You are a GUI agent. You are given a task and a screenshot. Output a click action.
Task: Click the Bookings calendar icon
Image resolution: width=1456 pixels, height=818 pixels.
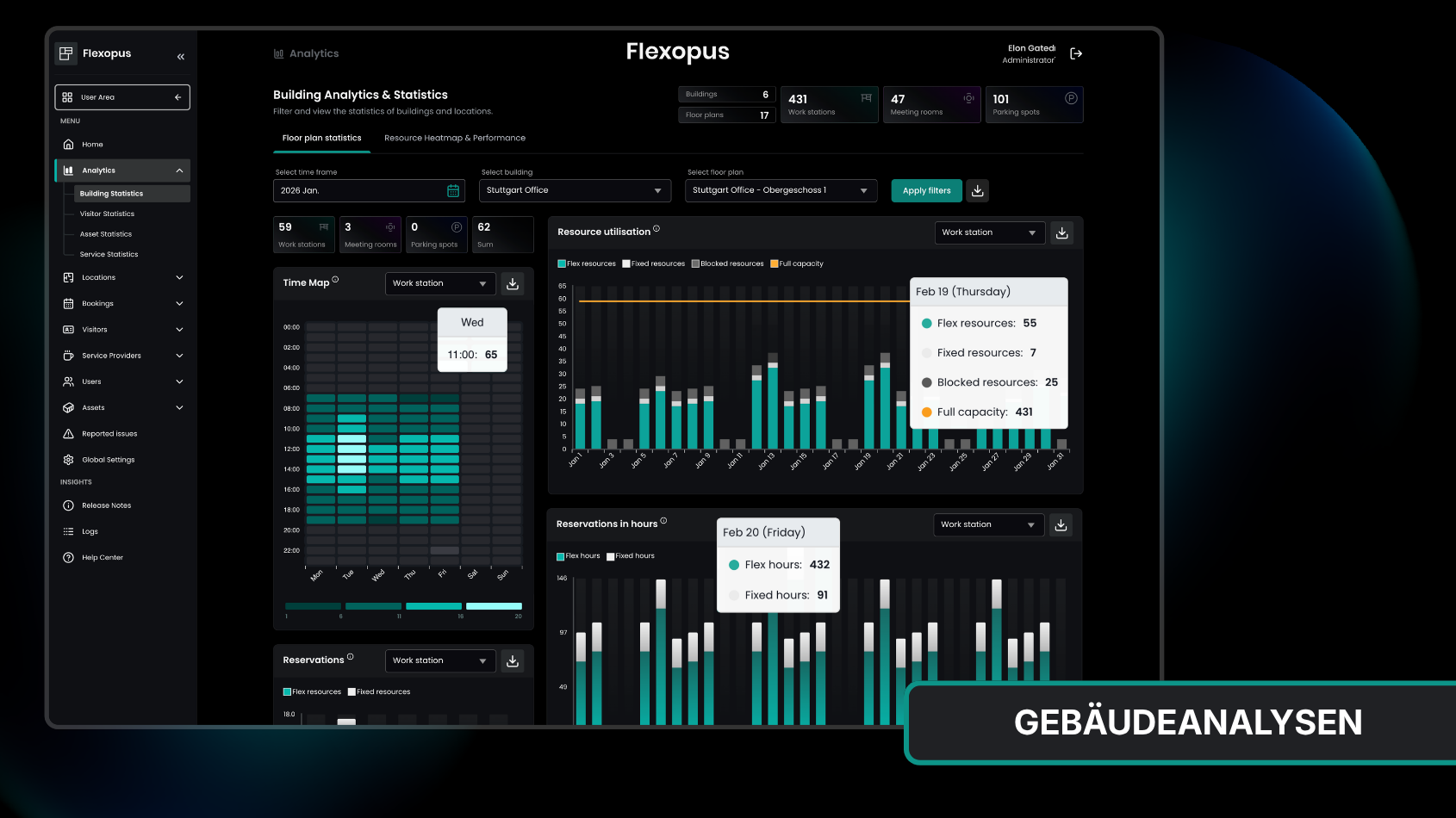(68, 304)
